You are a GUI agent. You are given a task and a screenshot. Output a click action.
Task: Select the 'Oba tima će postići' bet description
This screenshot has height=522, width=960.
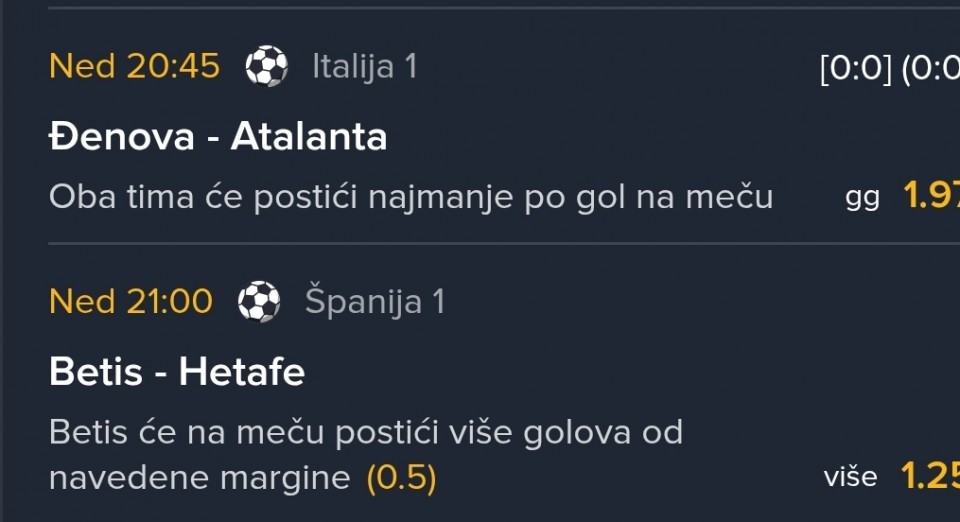point(410,197)
